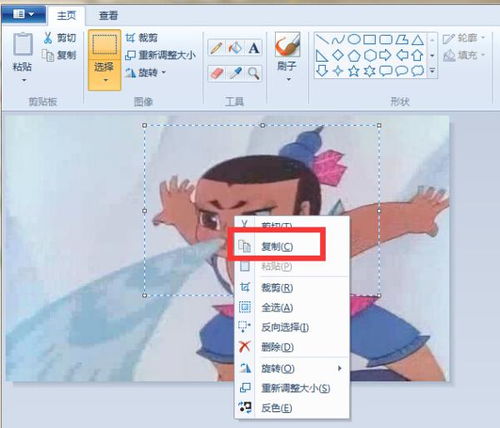The height and width of the screenshot is (428, 500).
Task: Select the Fill with color bucket tool
Action: point(235,48)
